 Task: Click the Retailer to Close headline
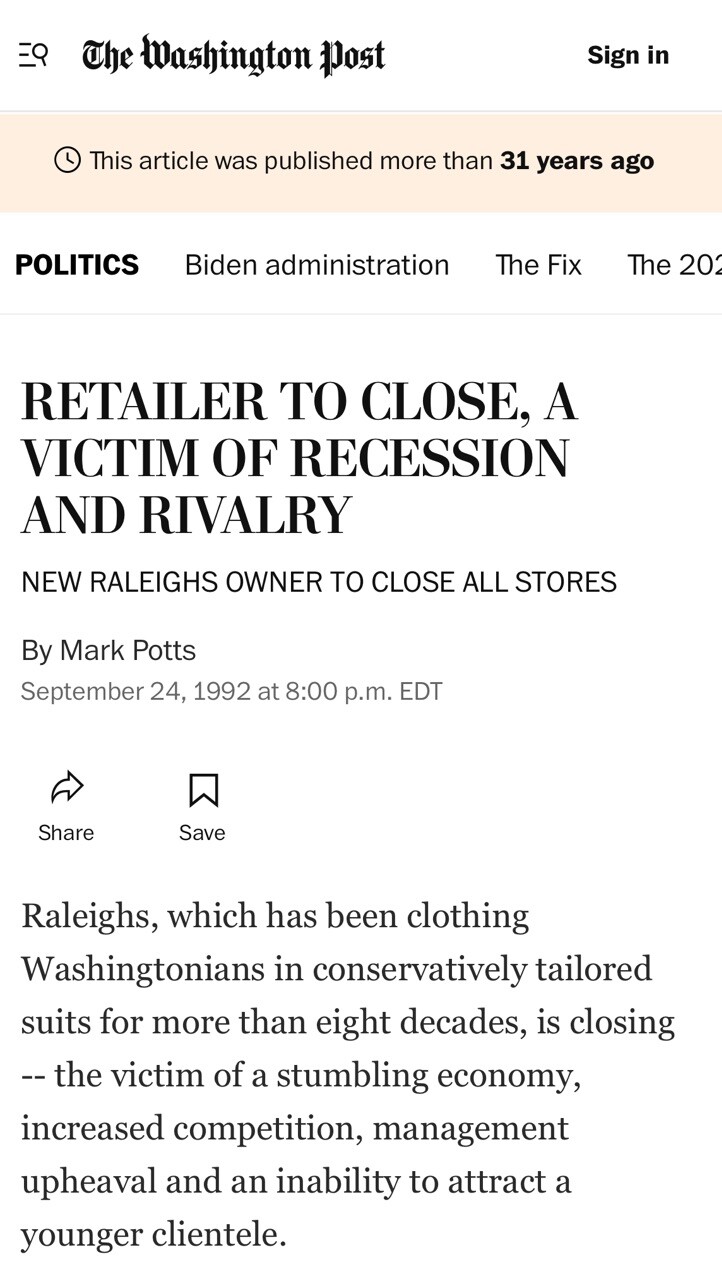pos(300,458)
